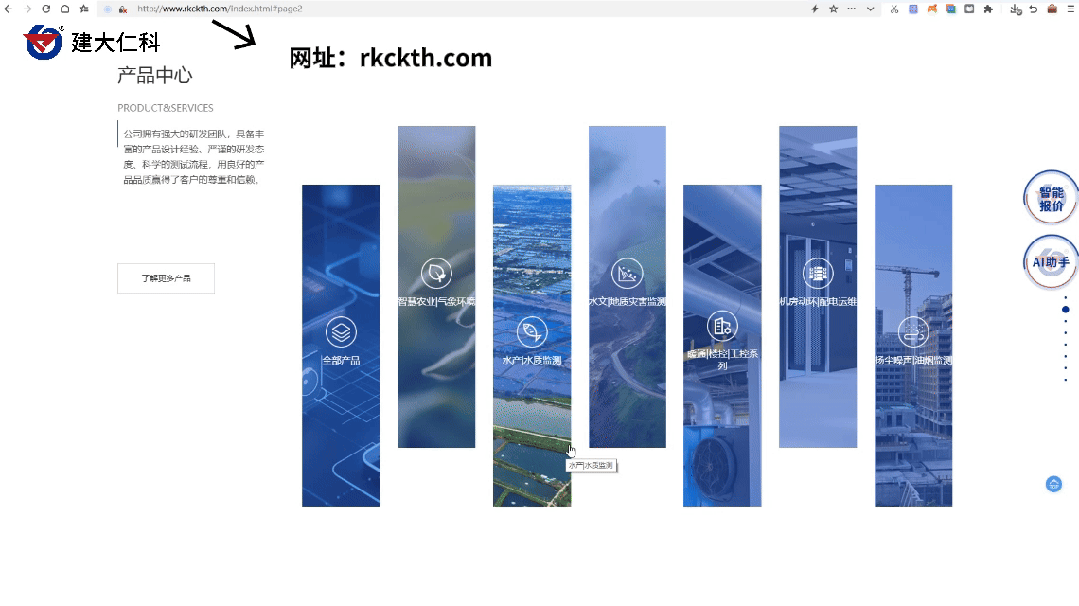Open the three-dots more menu in toolbar
The height and width of the screenshot is (606, 1079).
[x=852, y=9]
